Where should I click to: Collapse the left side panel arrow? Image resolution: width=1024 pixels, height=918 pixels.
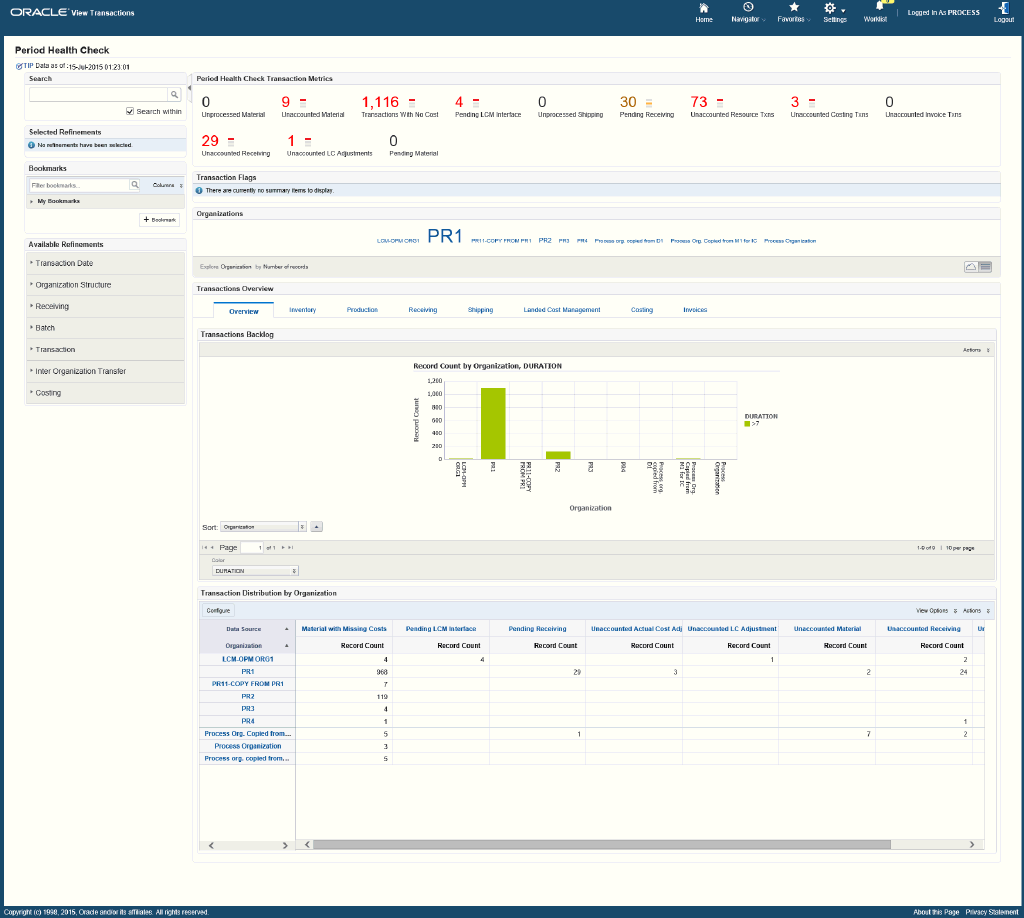[189, 88]
